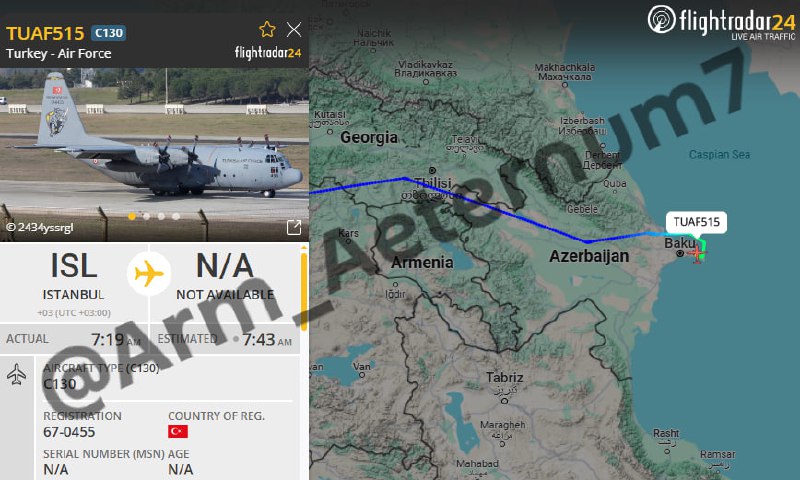Star the TUAF515 flight as favorite
The width and height of the screenshot is (800, 480).
[x=267, y=30]
